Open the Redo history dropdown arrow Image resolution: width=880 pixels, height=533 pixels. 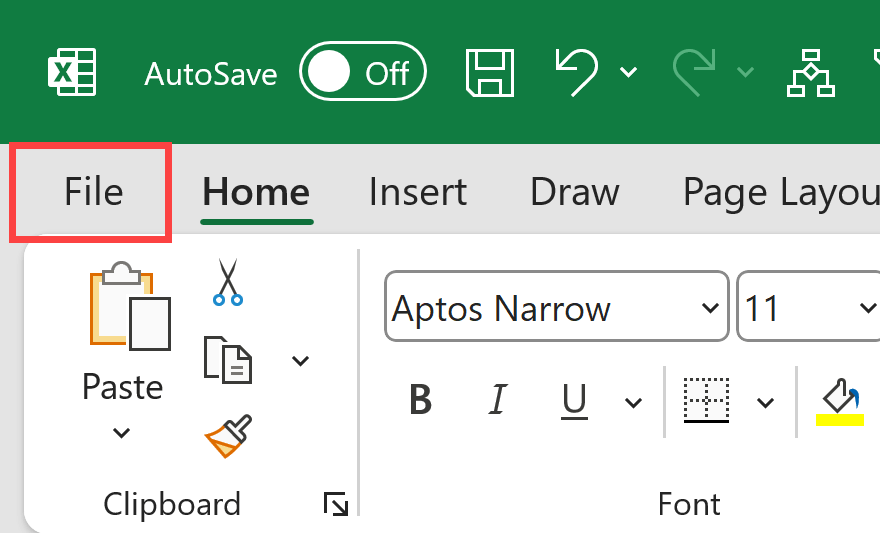tap(746, 72)
